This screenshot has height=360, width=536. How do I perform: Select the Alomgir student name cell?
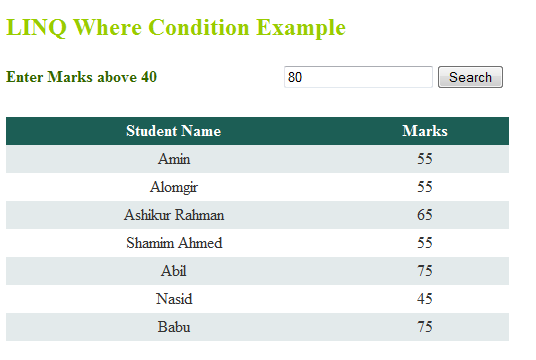[x=174, y=187]
